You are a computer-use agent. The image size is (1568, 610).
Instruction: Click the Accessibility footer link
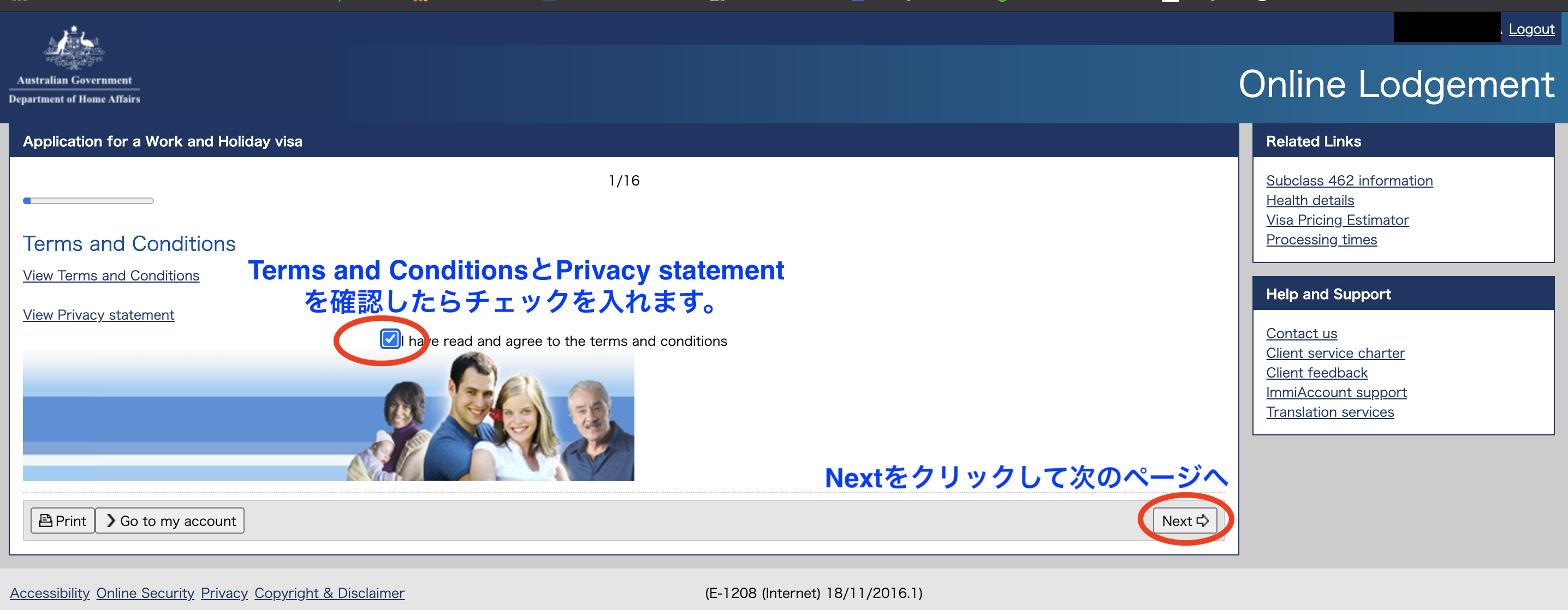[50, 593]
